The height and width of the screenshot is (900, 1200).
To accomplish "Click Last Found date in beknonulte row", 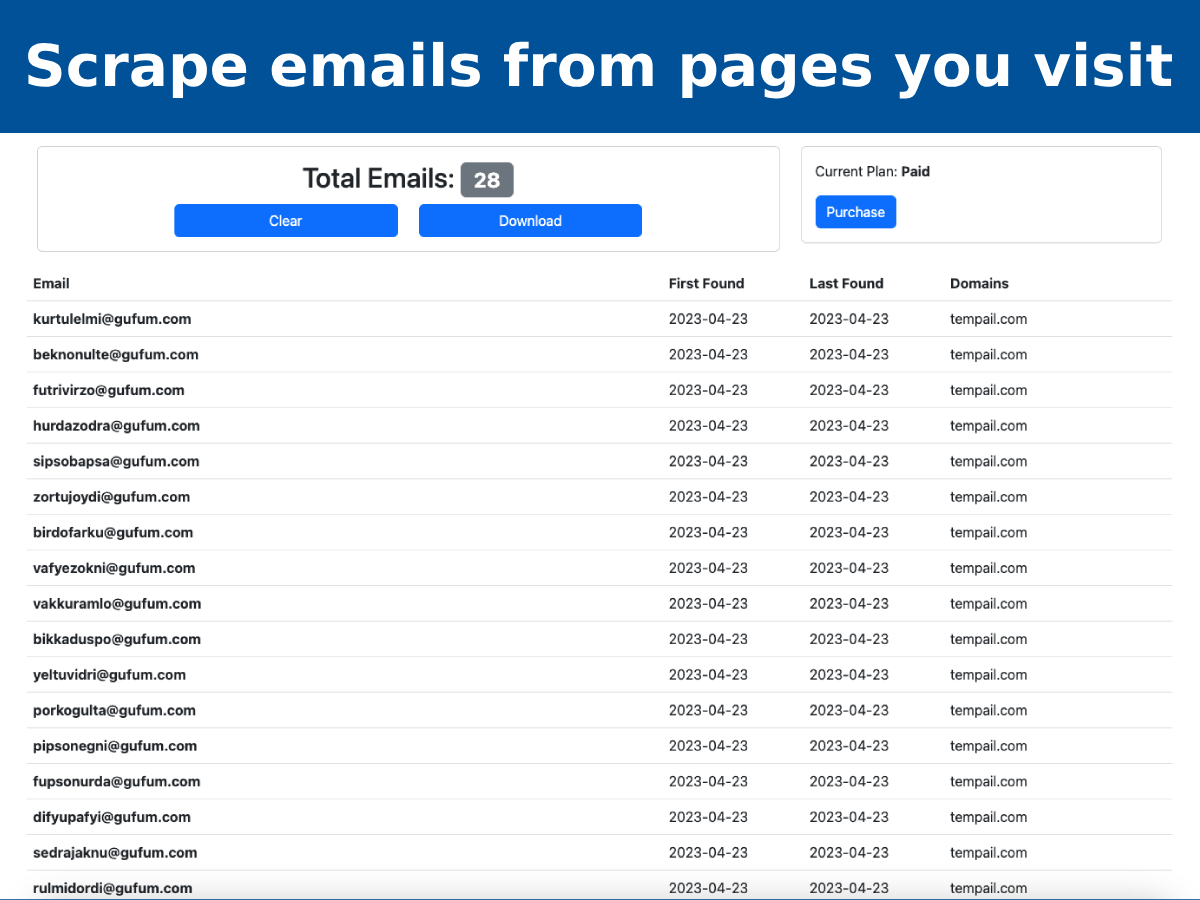I will click(849, 355).
